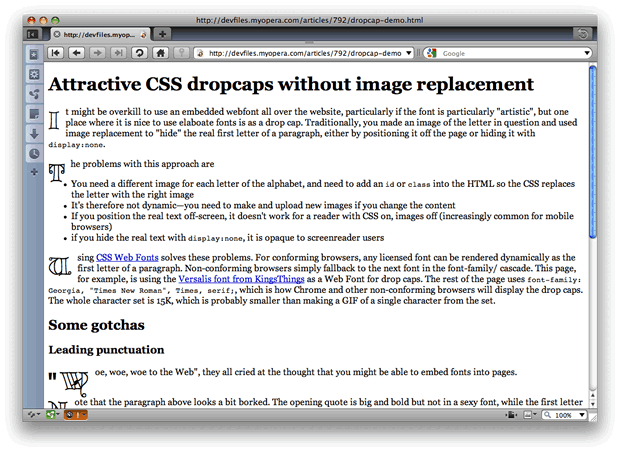
Task: Click the bullet starting 'if you hide the real text'
Action: [x=227, y=238]
